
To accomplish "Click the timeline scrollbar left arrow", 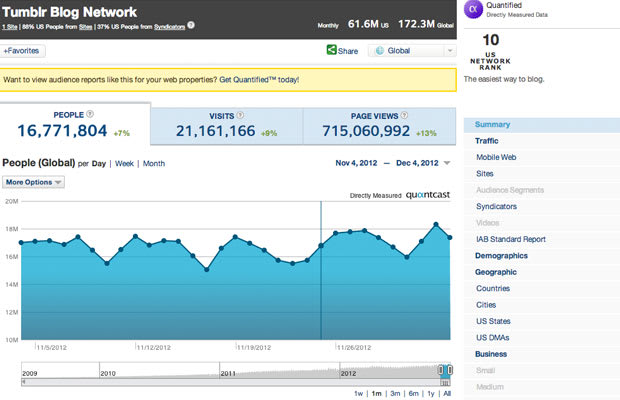I will tap(24, 382).
